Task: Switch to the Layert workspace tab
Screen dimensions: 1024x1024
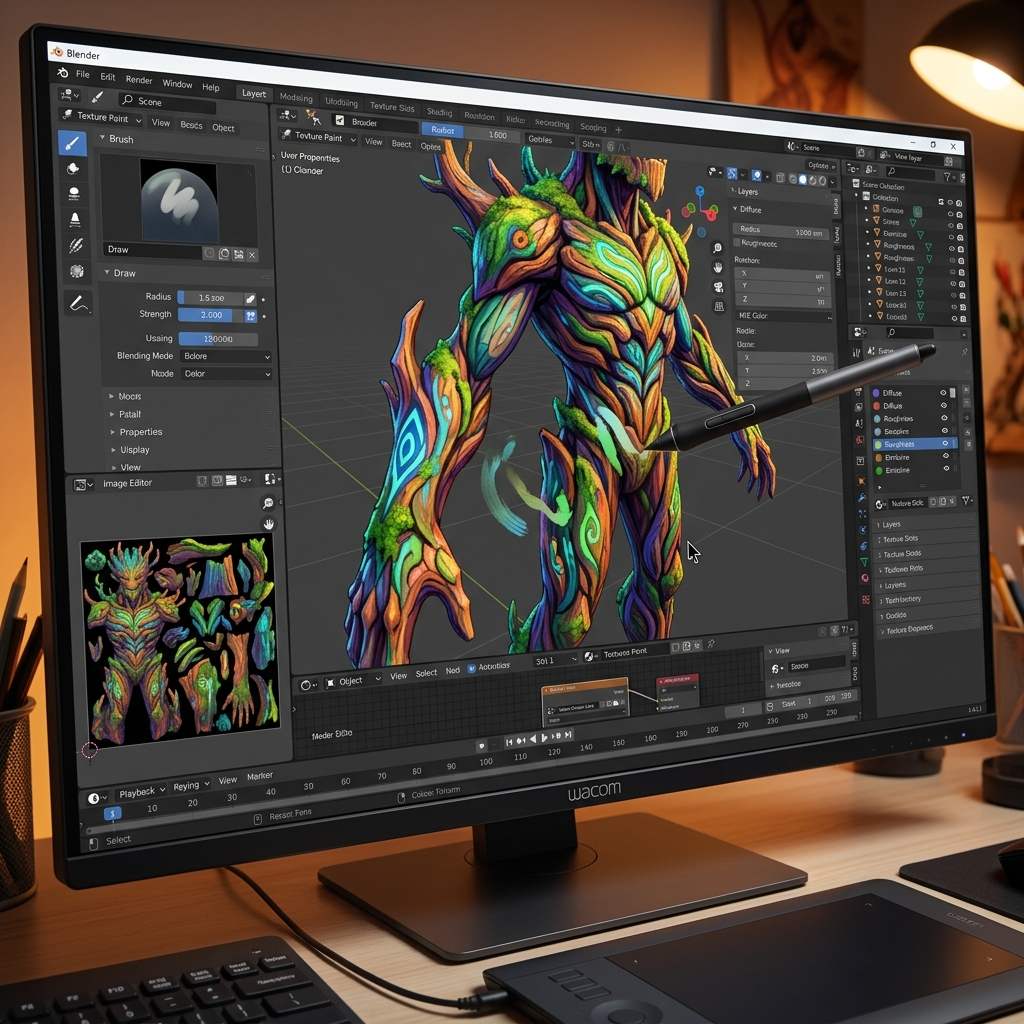Action: 254,93
